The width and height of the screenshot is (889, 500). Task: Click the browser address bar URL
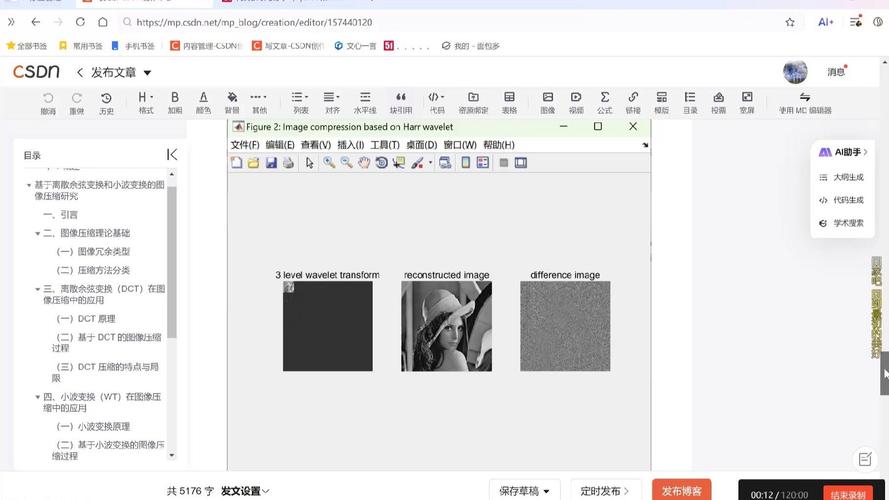coord(254,22)
